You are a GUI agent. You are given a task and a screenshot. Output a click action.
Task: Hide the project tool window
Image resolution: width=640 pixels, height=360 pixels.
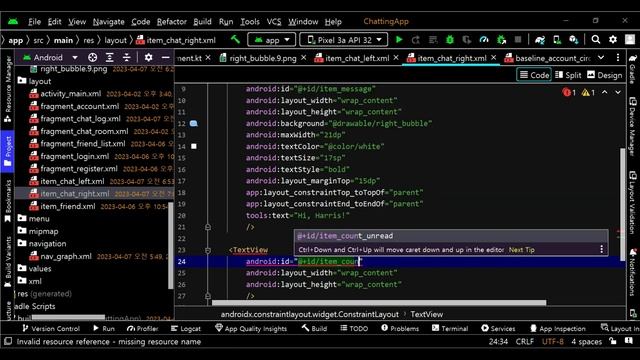pos(165,58)
